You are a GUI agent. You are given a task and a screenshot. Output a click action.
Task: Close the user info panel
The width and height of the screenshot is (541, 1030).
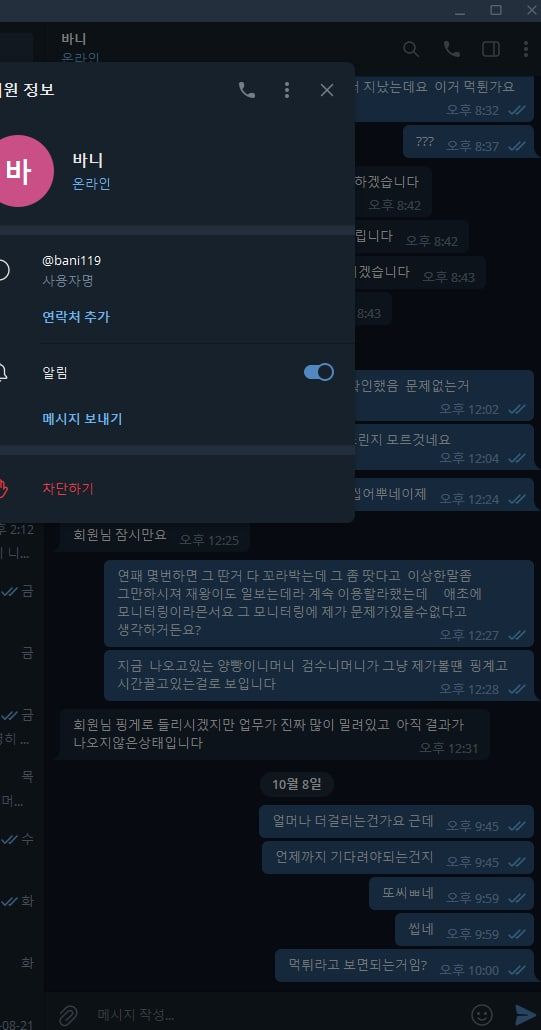[327, 90]
